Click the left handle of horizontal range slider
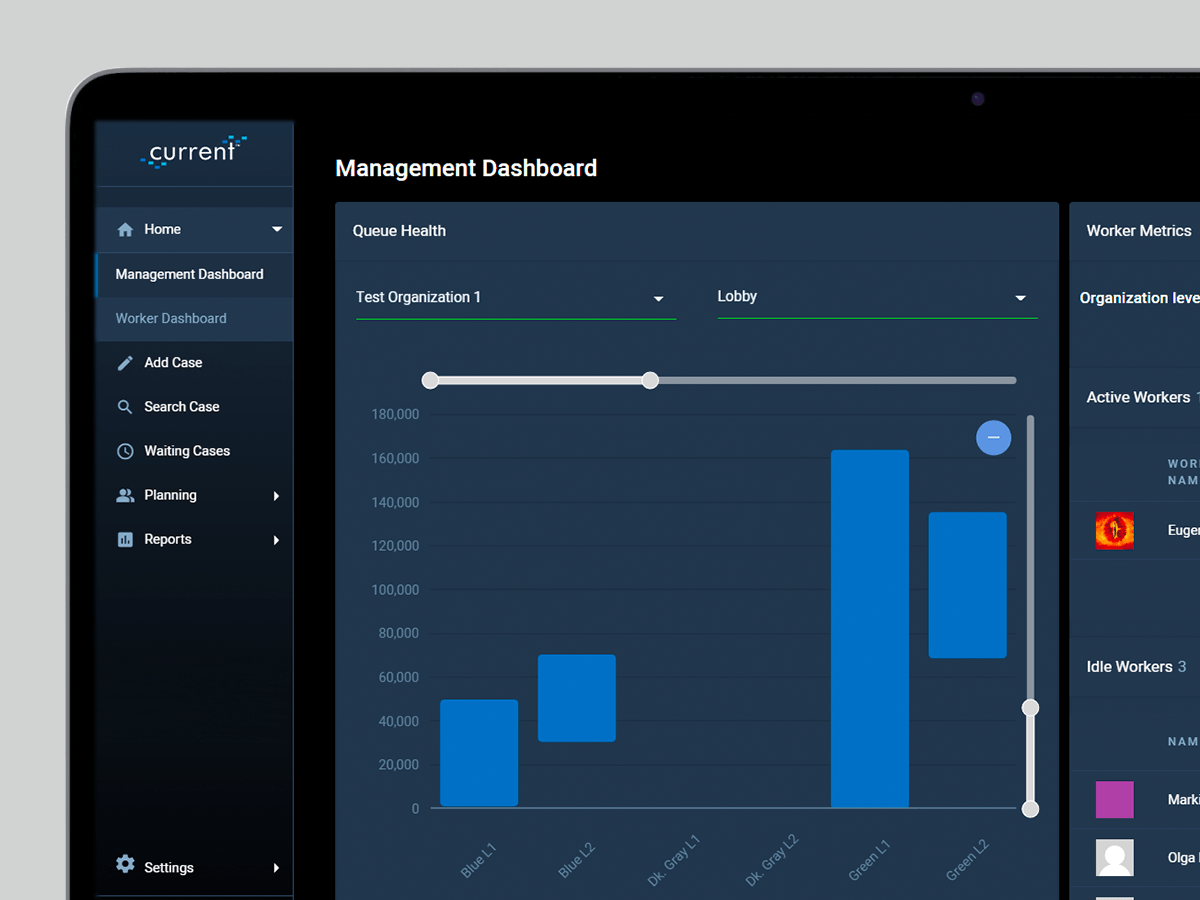This screenshot has width=1200, height=900. click(430, 380)
